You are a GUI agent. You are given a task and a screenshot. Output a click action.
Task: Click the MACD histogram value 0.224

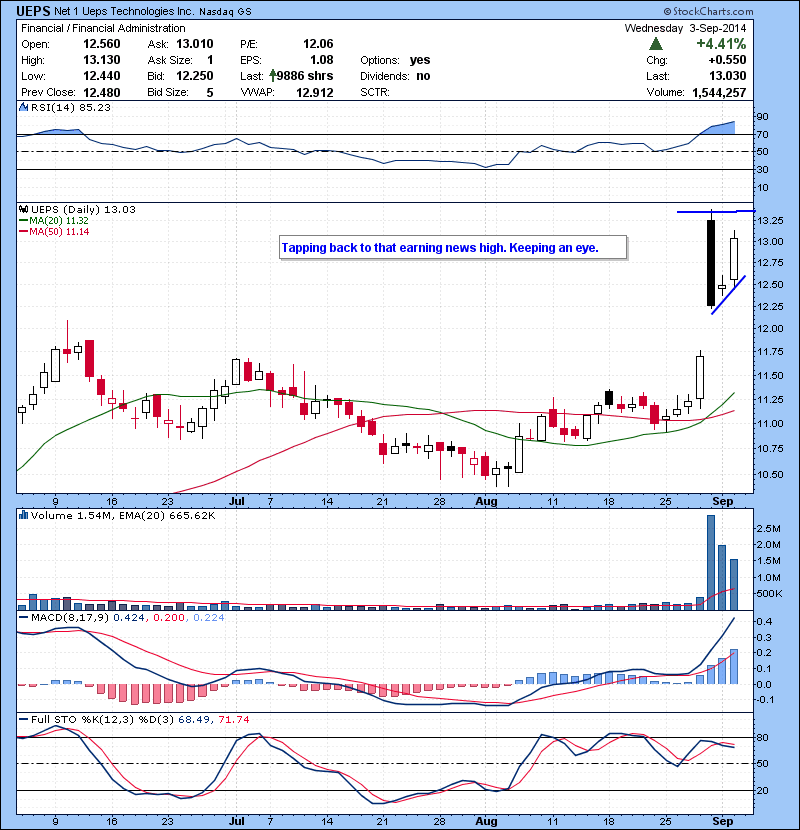[209, 618]
